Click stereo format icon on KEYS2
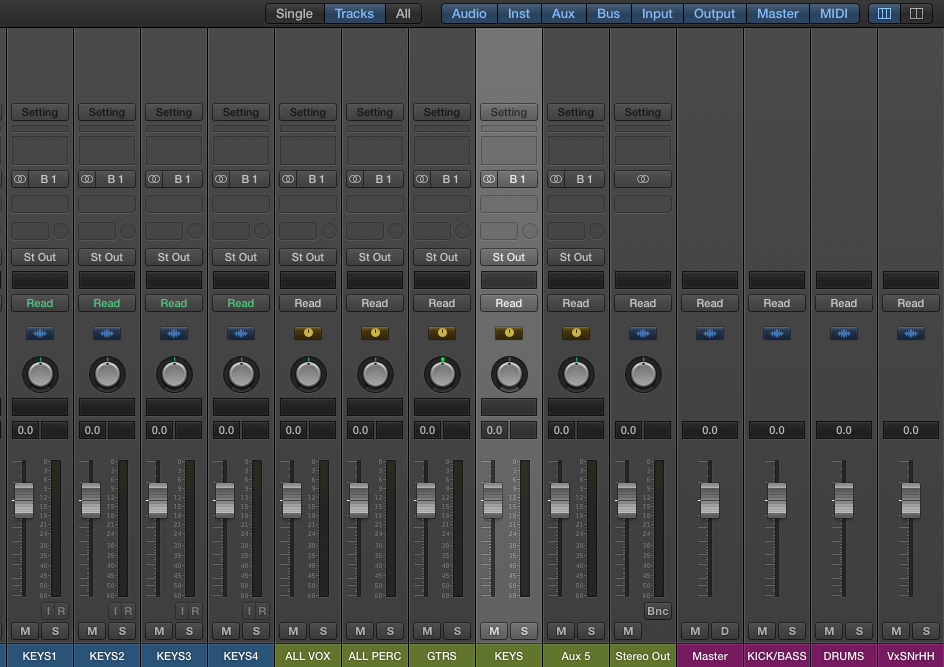Screen dimensions: 944x667 [87, 179]
